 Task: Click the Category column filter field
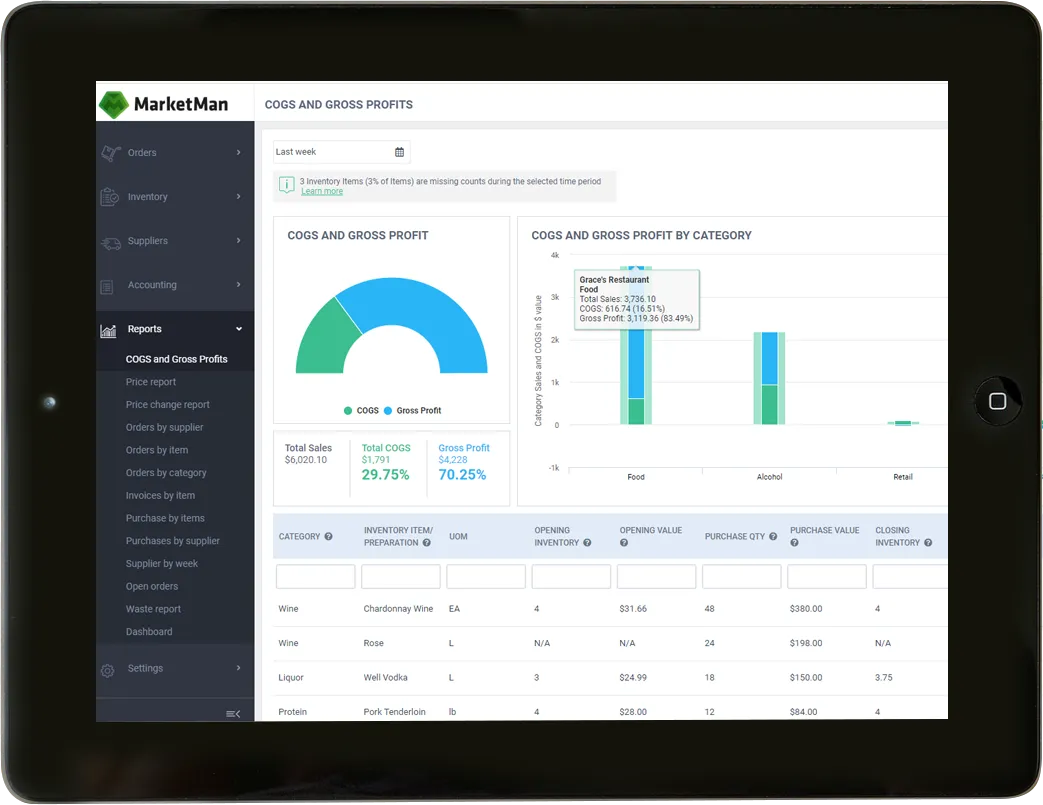pos(315,577)
